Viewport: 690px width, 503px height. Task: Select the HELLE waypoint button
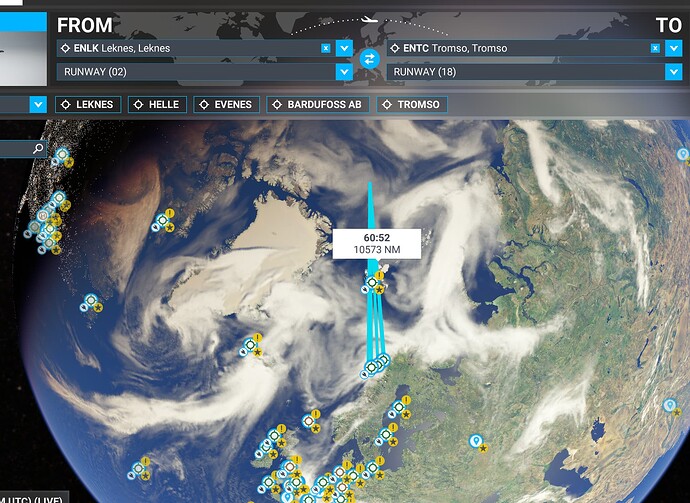click(158, 105)
